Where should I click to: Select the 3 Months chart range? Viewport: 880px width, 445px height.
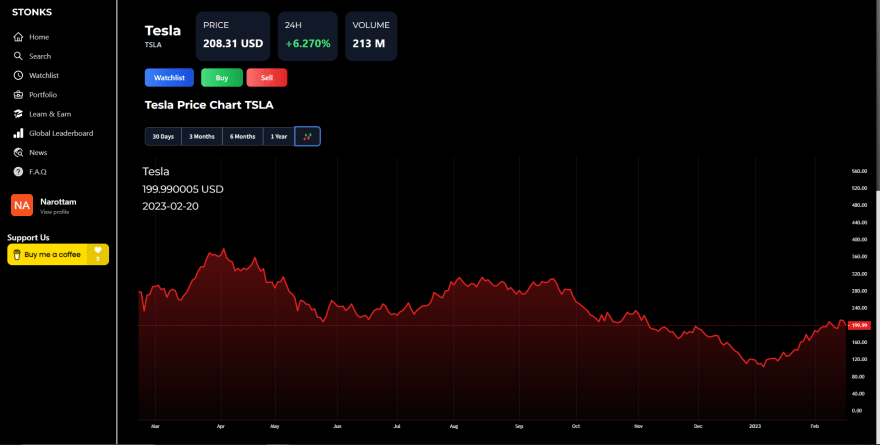tap(202, 136)
